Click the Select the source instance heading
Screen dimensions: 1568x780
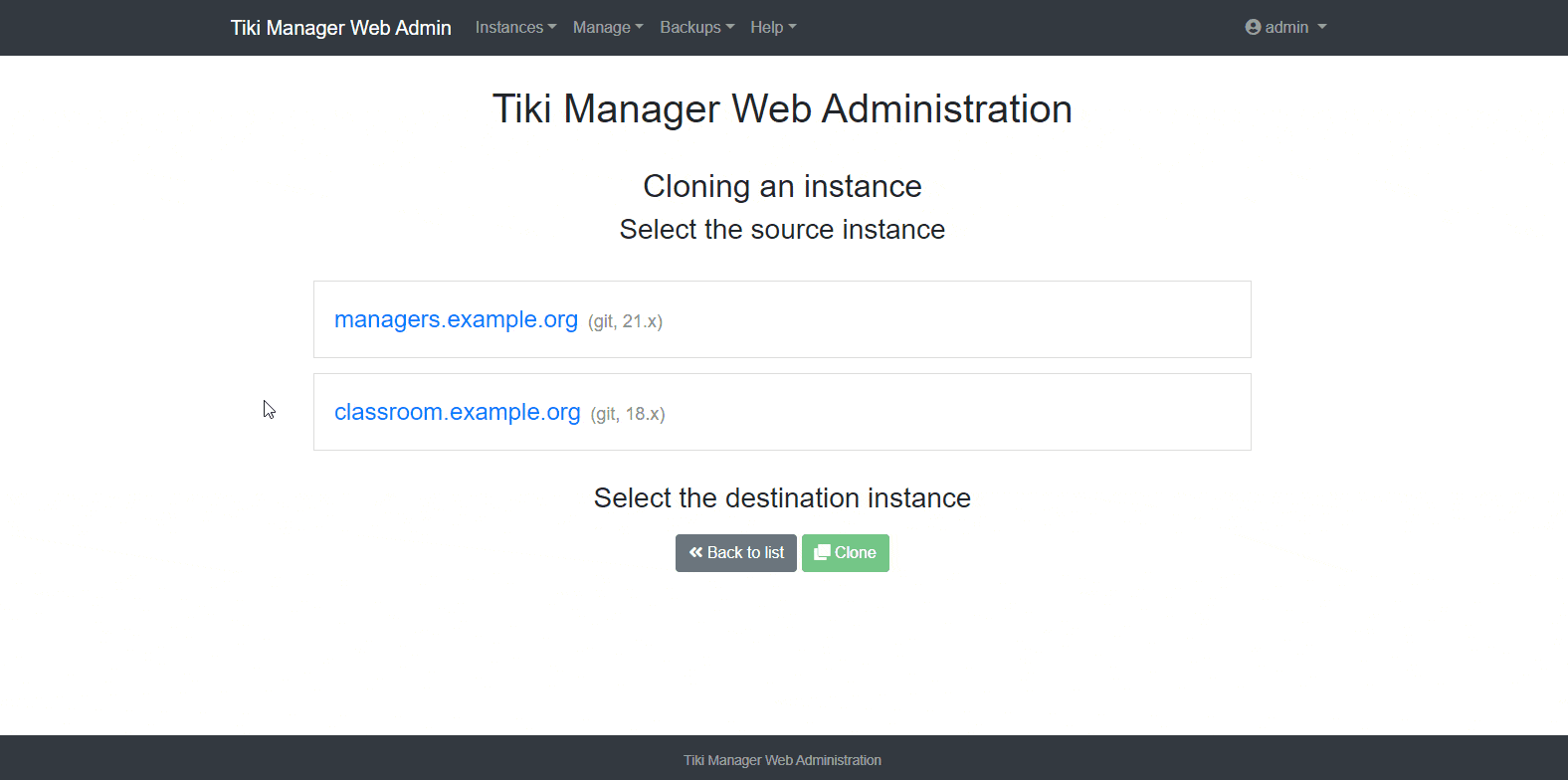(783, 230)
